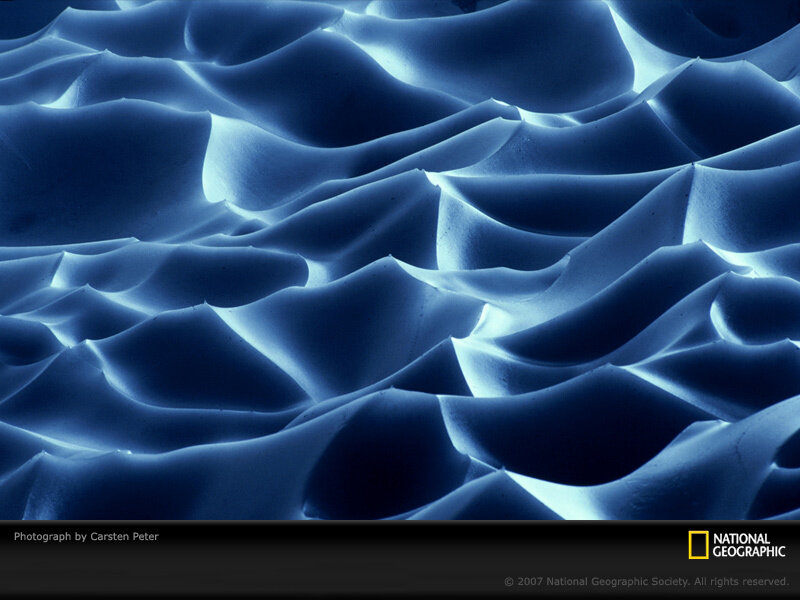Click the word 'Peter' in the credit

coord(145,536)
